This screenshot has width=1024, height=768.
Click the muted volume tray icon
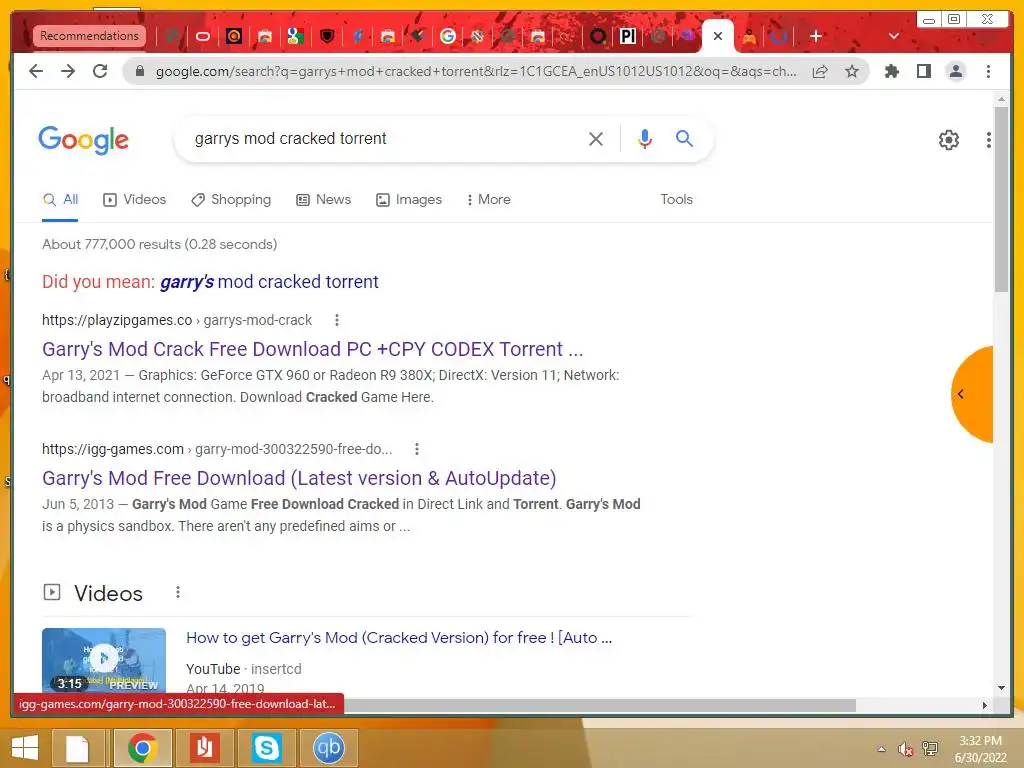pyautogui.click(x=905, y=749)
